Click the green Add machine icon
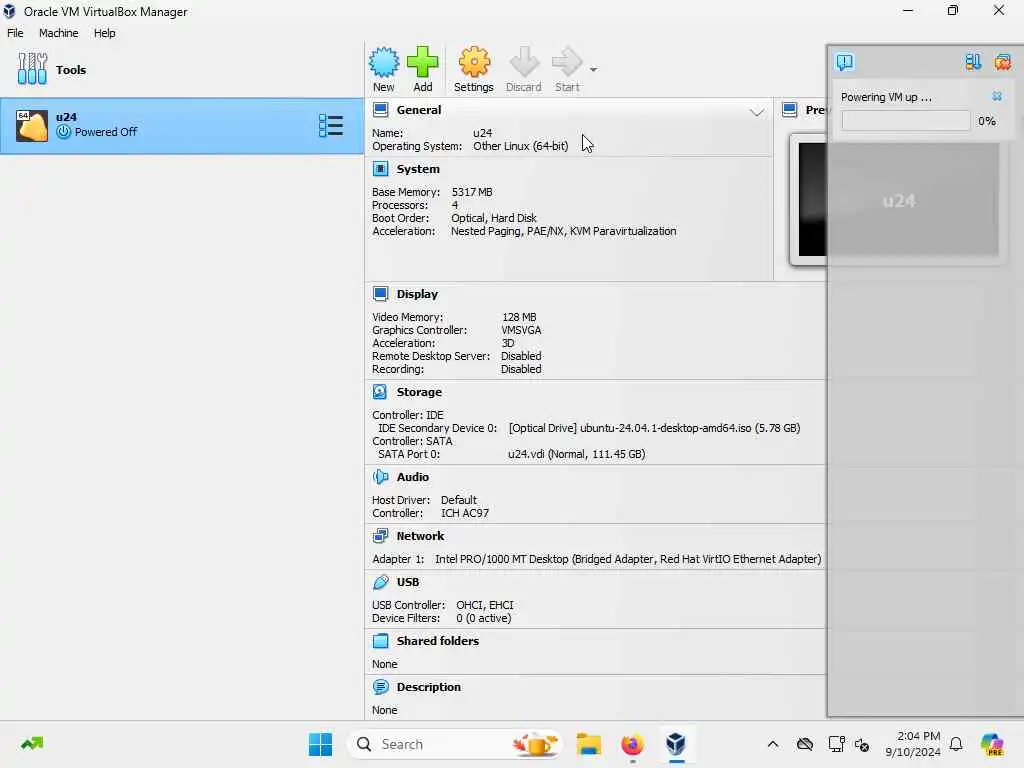 (423, 63)
